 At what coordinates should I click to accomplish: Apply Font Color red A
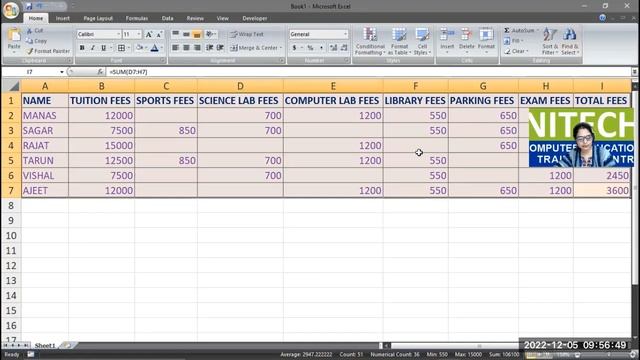coord(155,48)
